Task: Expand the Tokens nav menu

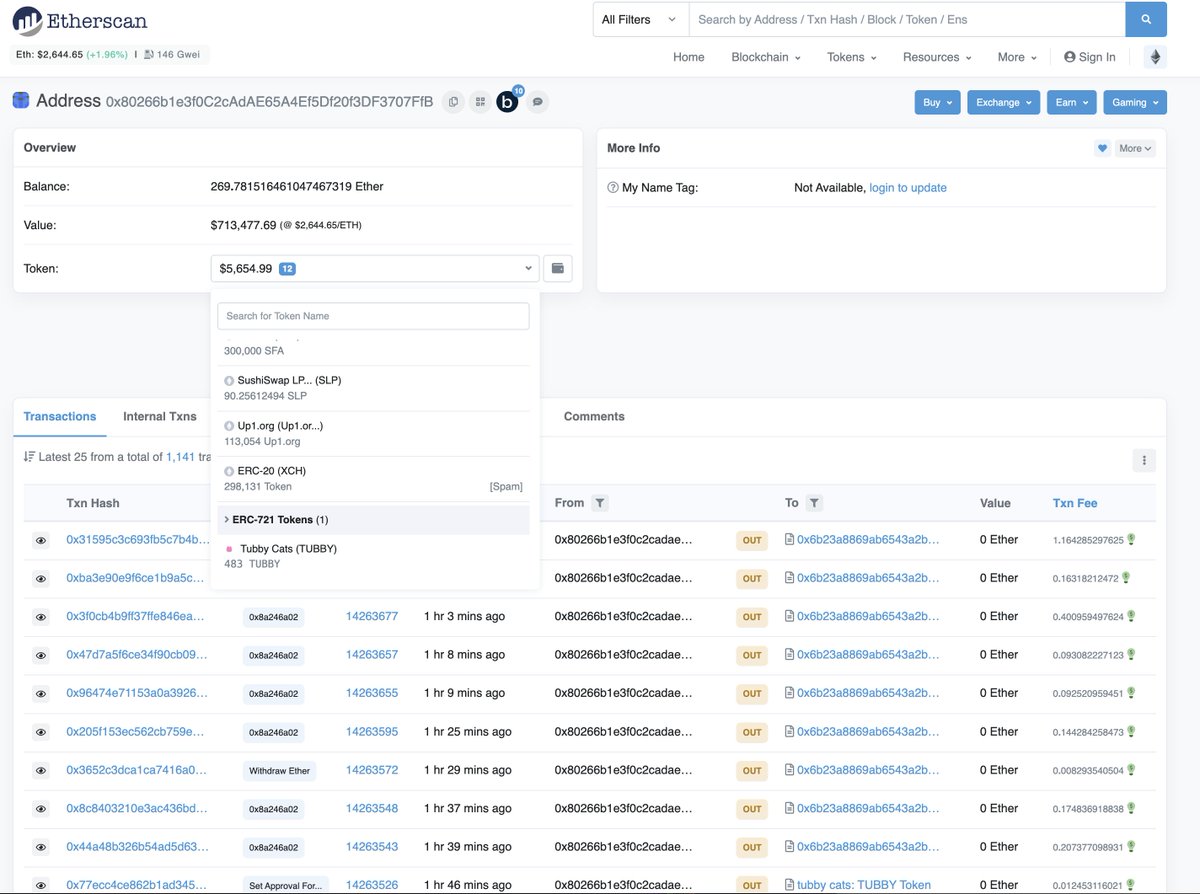Action: [851, 57]
